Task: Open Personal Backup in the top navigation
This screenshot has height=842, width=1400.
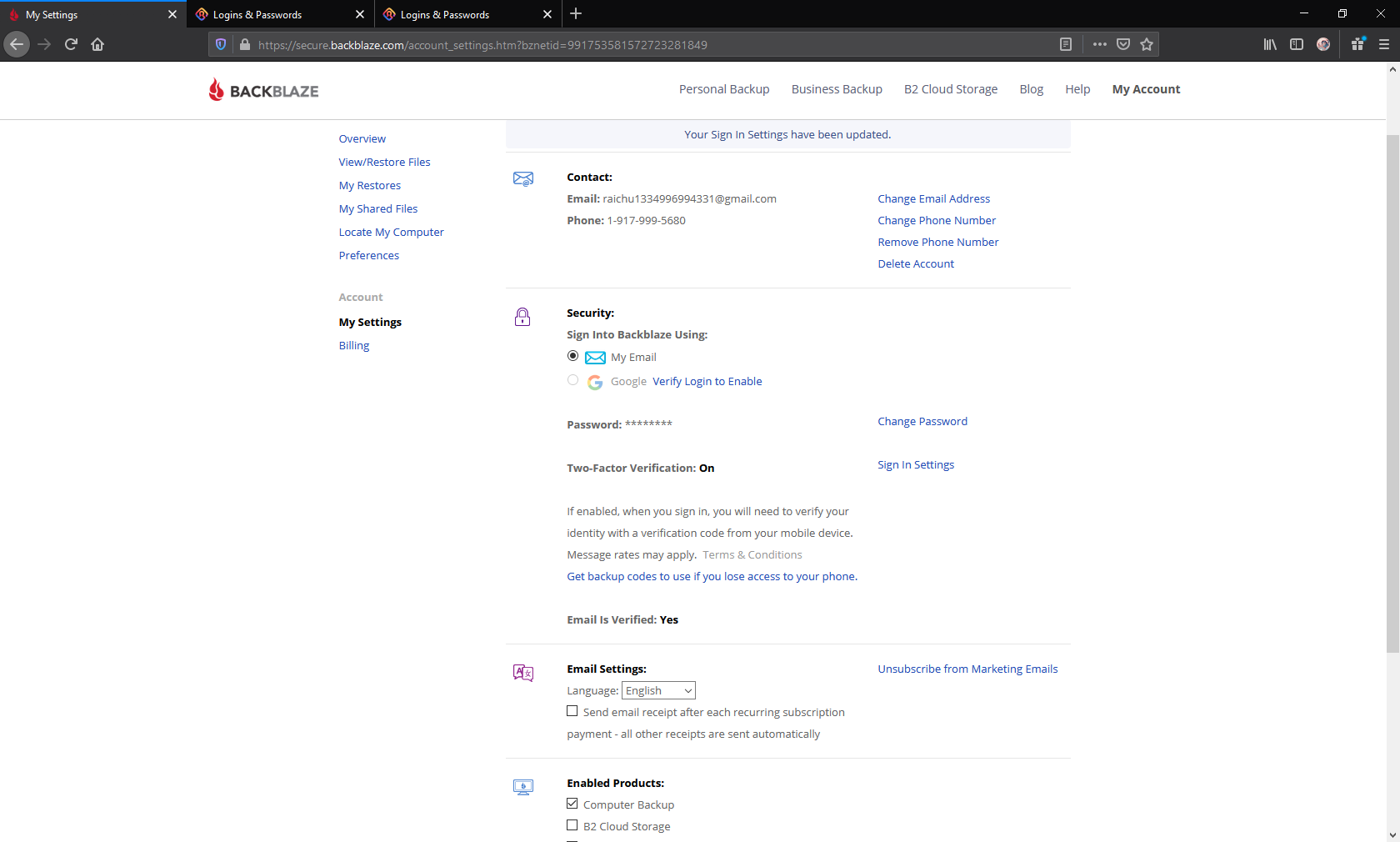Action: click(x=724, y=89)
